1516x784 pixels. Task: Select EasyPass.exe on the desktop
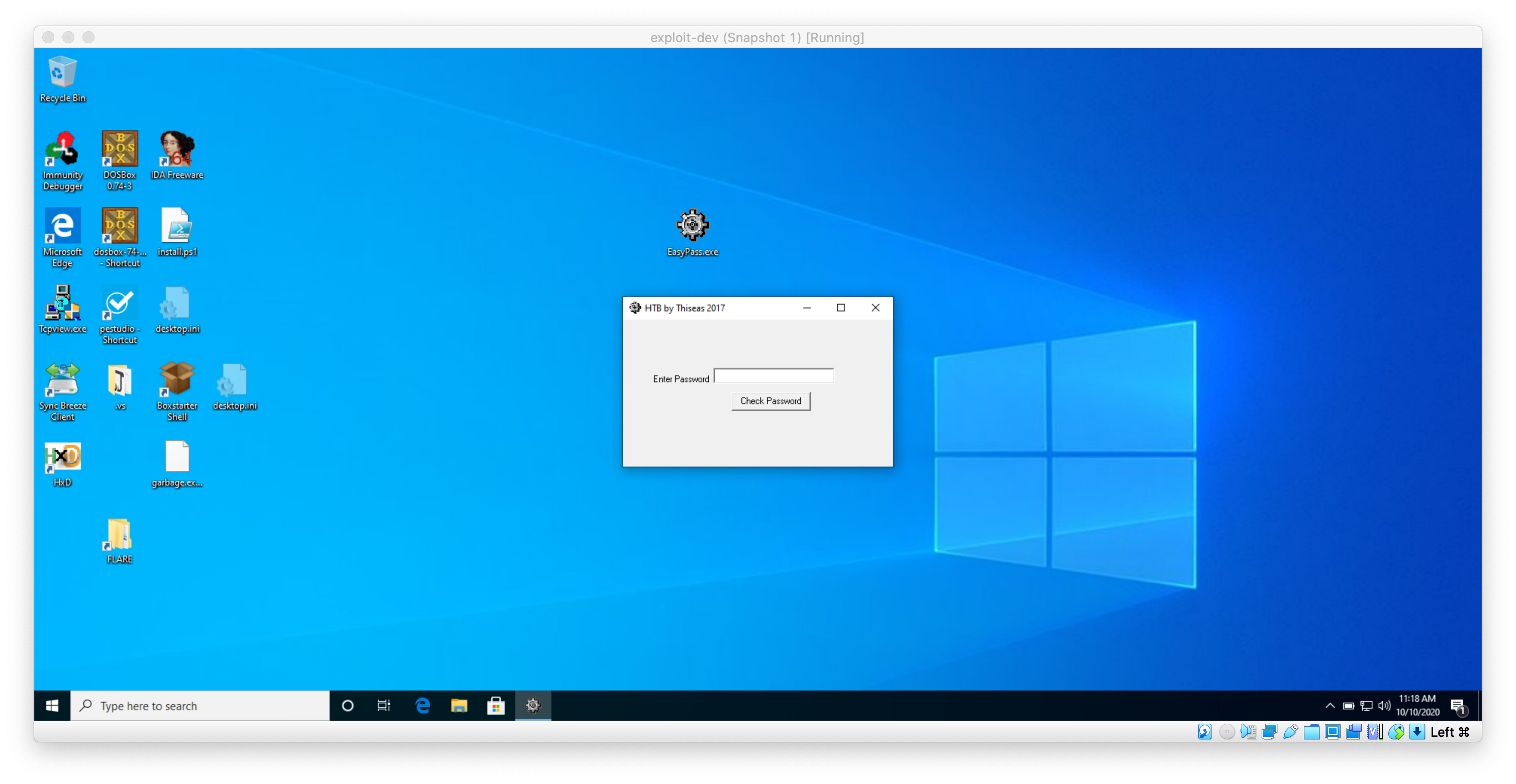692,232
